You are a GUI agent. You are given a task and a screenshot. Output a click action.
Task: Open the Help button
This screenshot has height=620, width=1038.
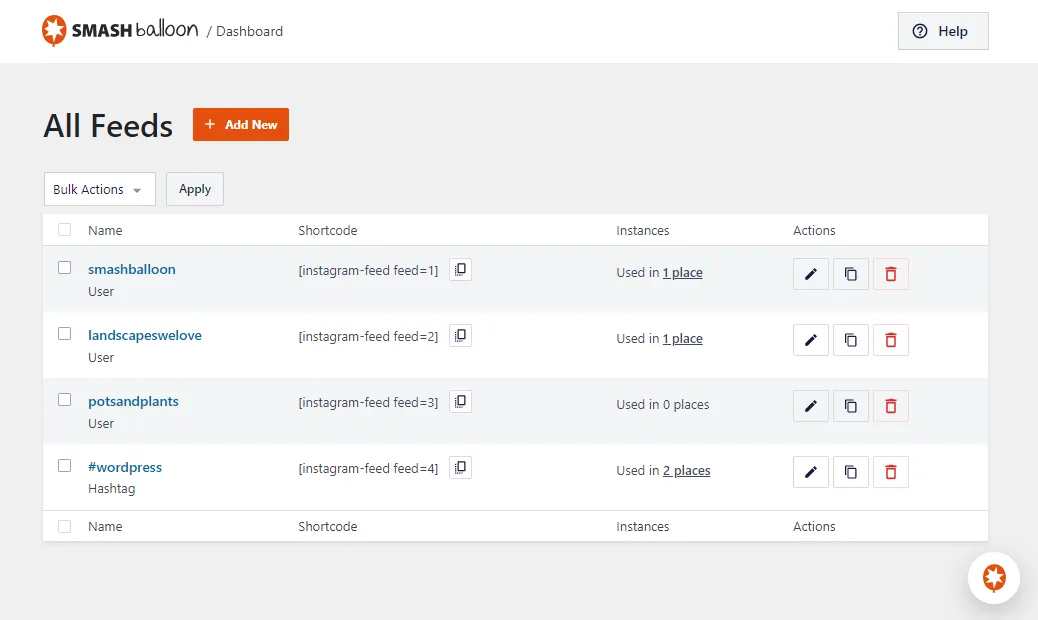943,31
